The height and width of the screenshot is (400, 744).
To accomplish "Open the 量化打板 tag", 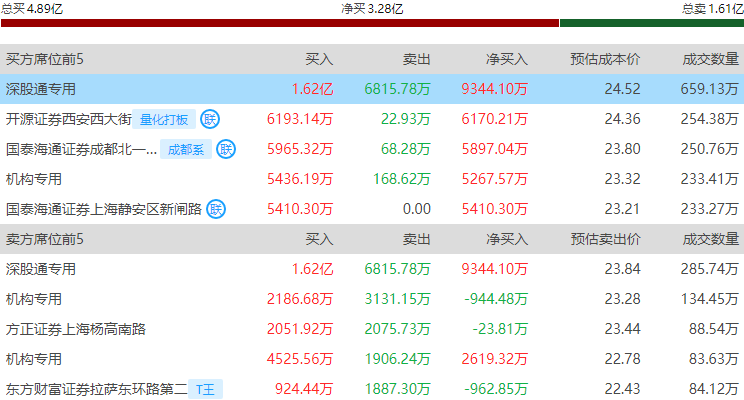I will [x=164, y=120].
